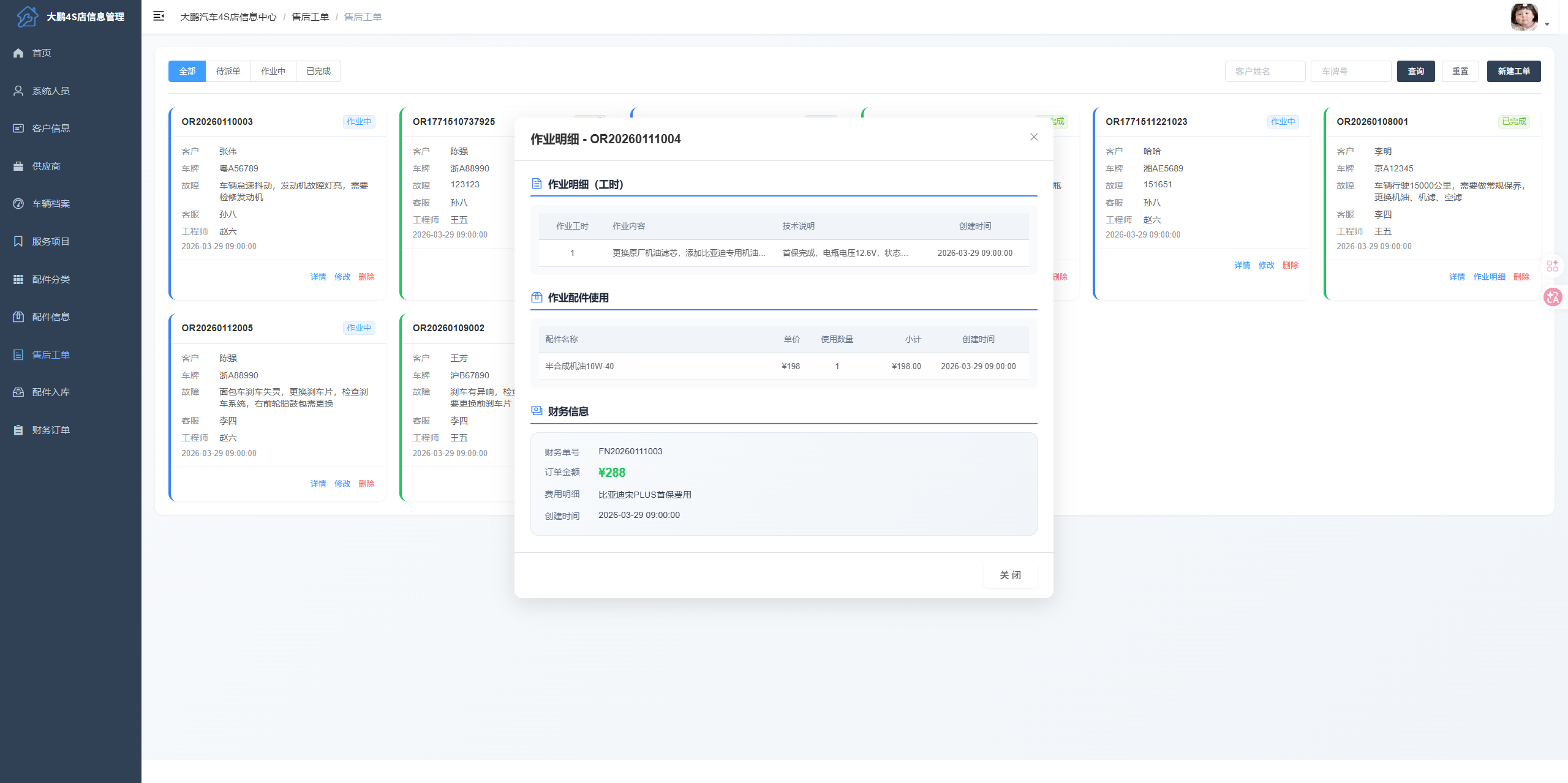Click the 技术说明 column header

click(x=798, y=226)
